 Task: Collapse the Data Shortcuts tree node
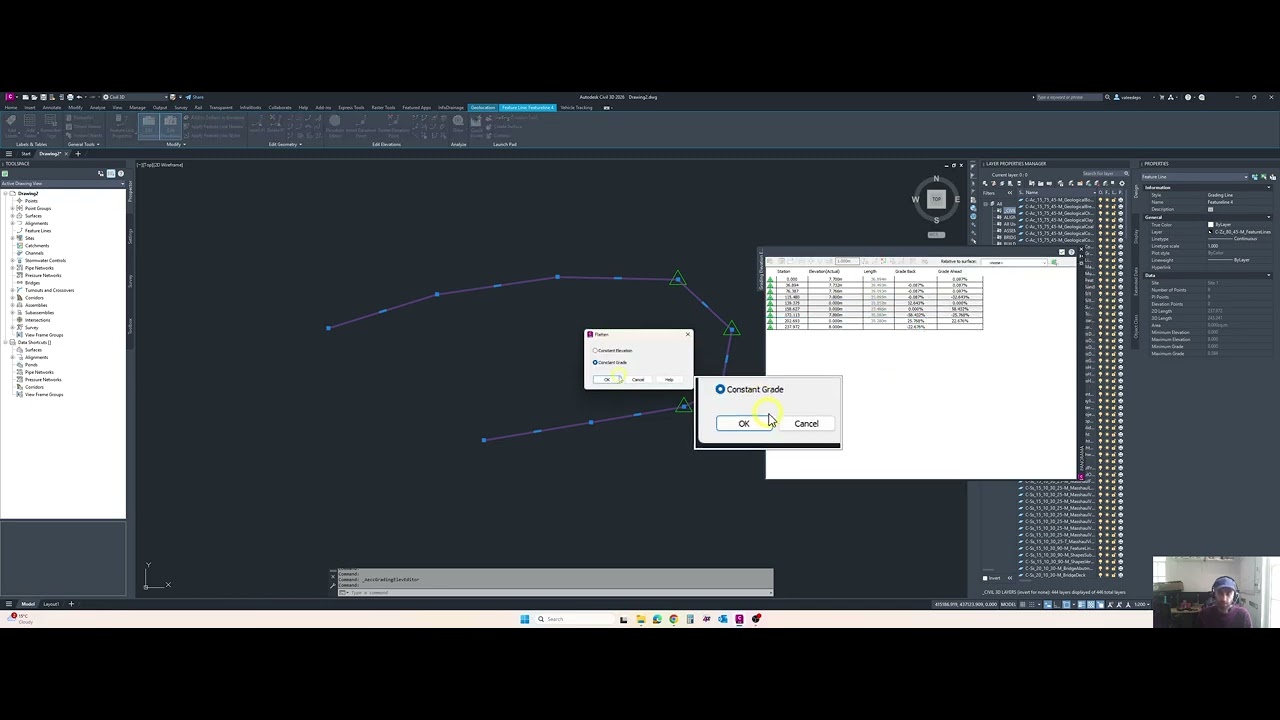pyautogui.click(x=5, y=342)
